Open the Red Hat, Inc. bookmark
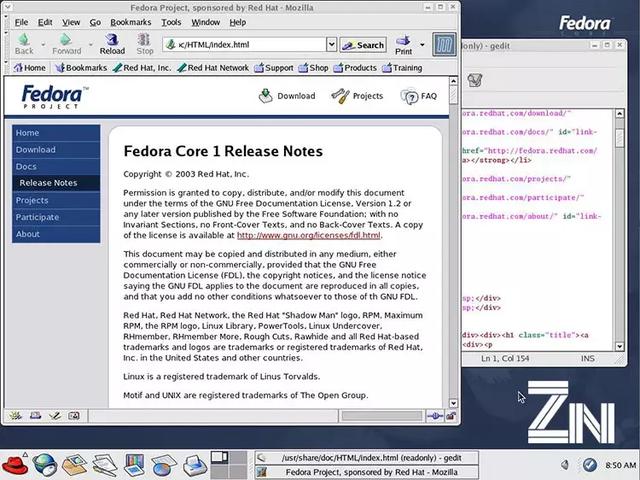Screen dimensions: 640x480 coord(142,68)
